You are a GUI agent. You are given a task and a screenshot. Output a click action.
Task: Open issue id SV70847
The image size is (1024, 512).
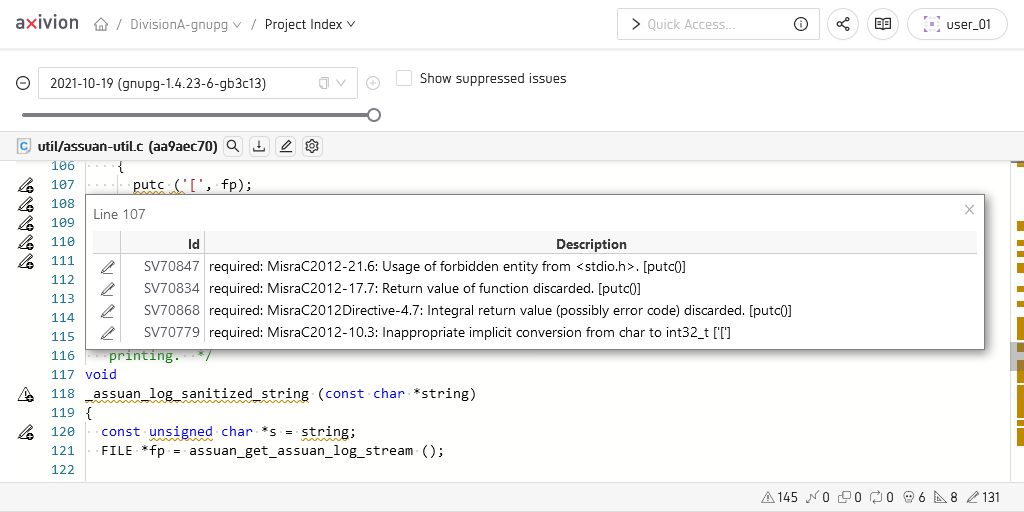[172, 266]
